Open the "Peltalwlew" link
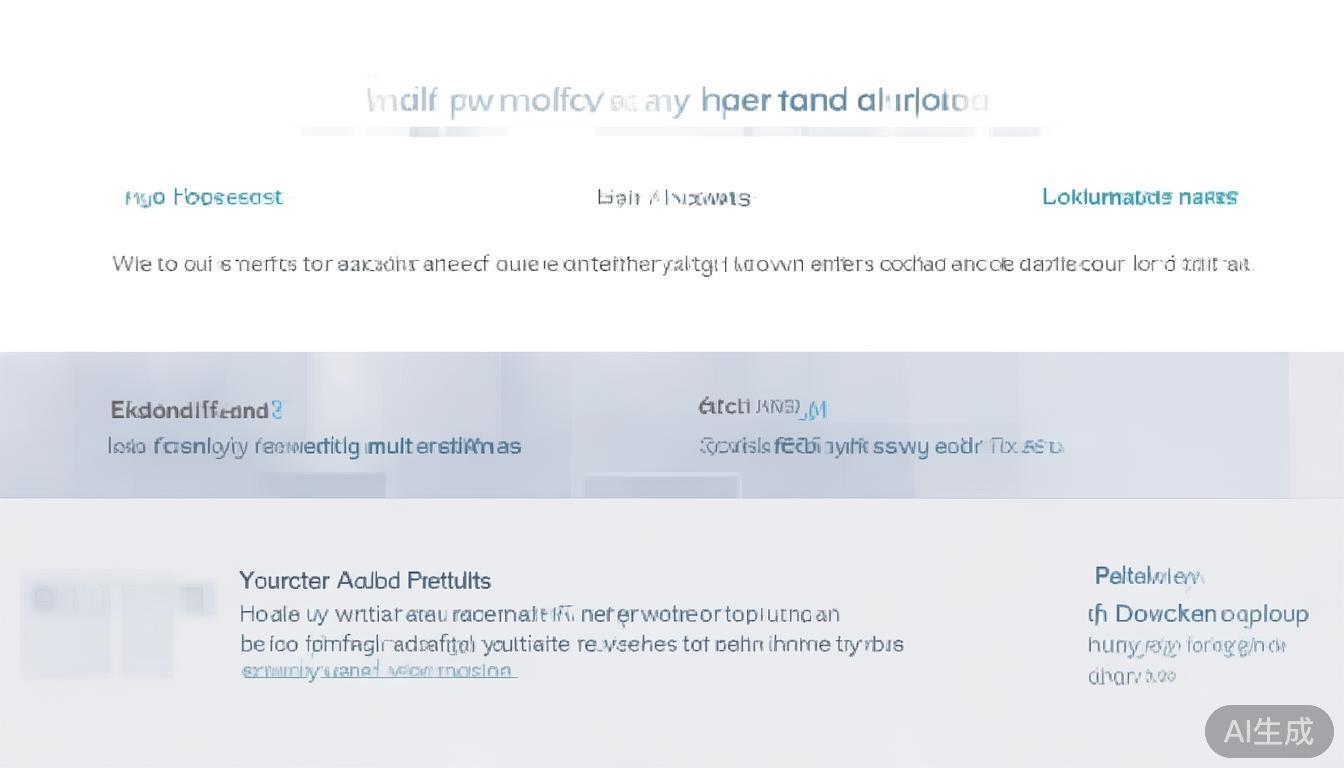The width and height of the screenshot is (1344, 768). pos(1148,576)
